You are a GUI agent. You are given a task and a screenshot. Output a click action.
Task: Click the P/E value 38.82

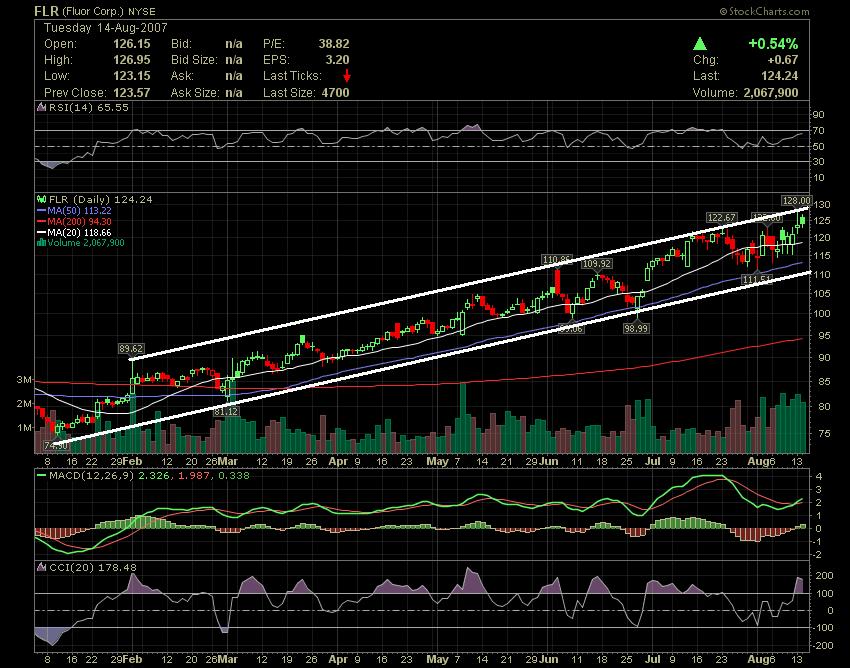(334, 44)
